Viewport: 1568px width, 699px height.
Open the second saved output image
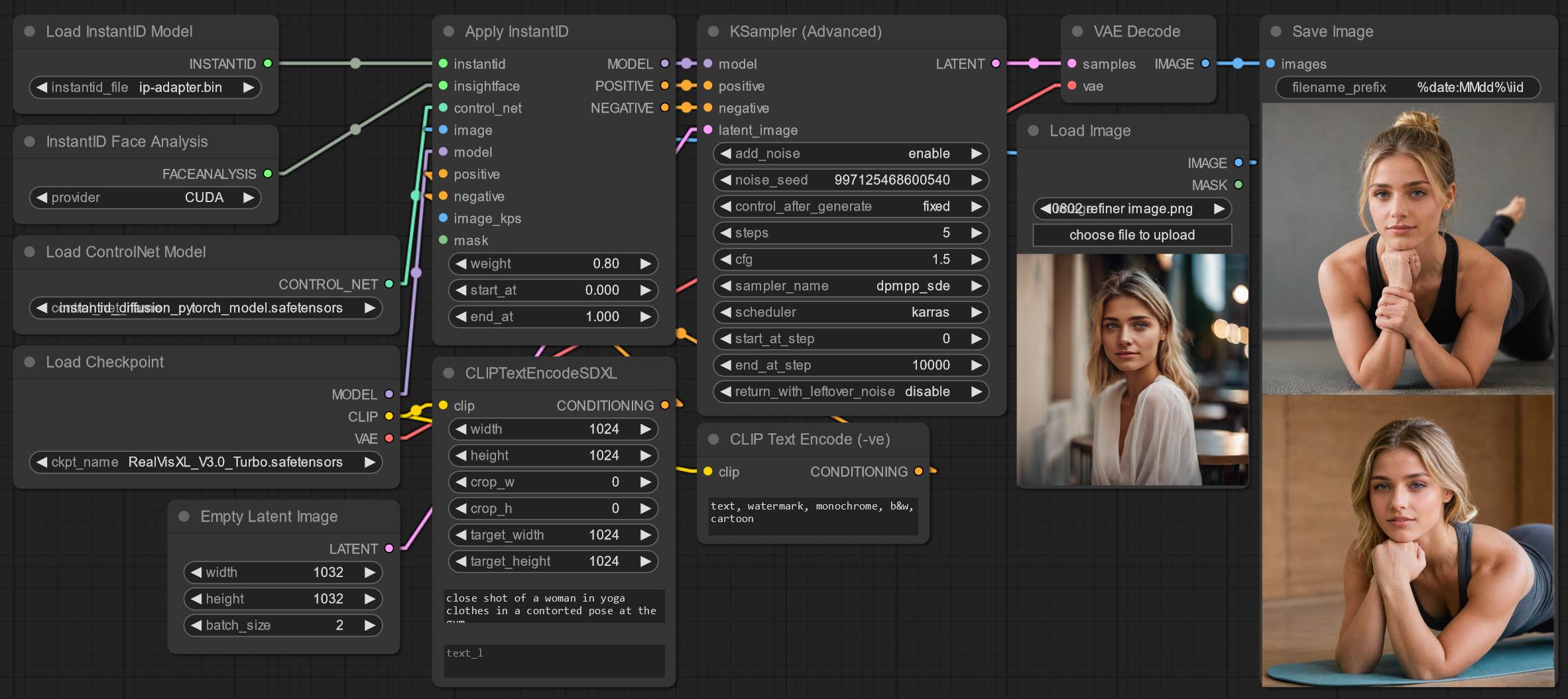pyautogui.click(x=1408, y=541)
